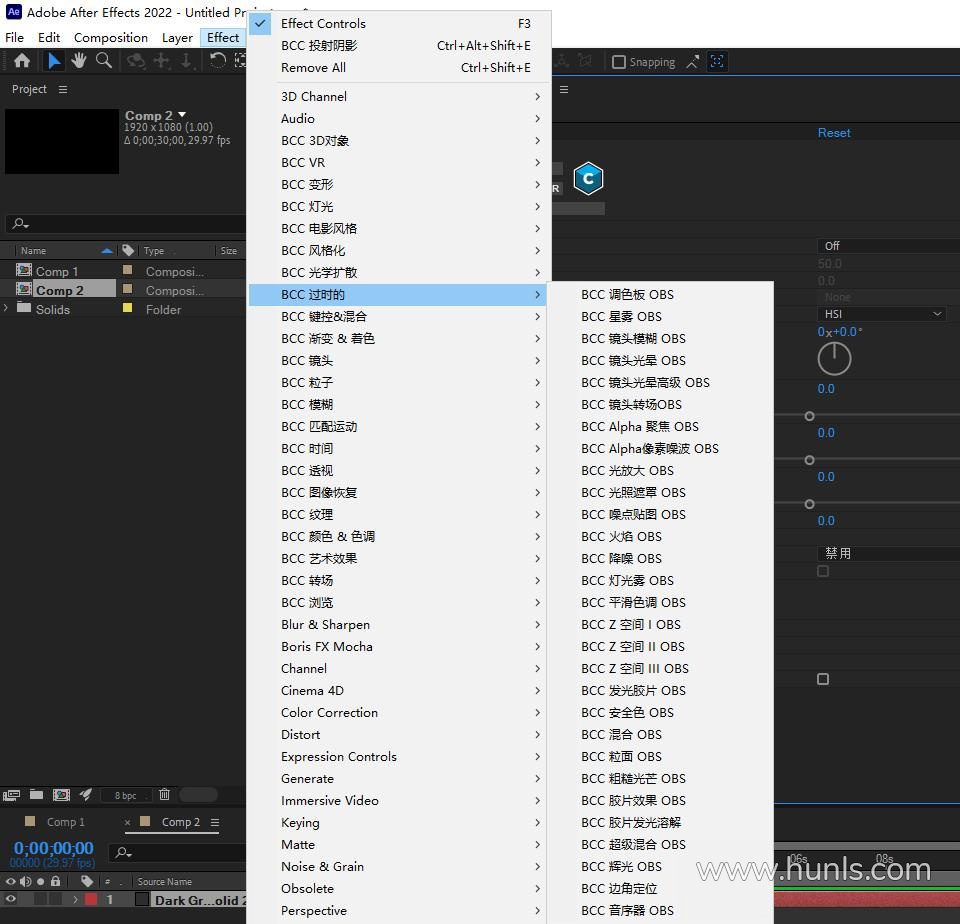Expand Dark Gray Solid layer properties

point(75,900)
